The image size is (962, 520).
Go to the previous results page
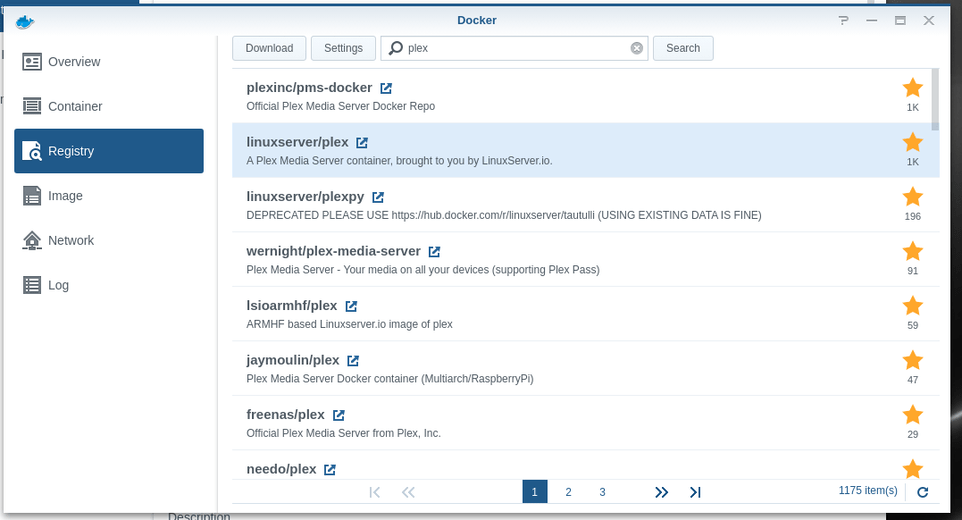(408, 492)
